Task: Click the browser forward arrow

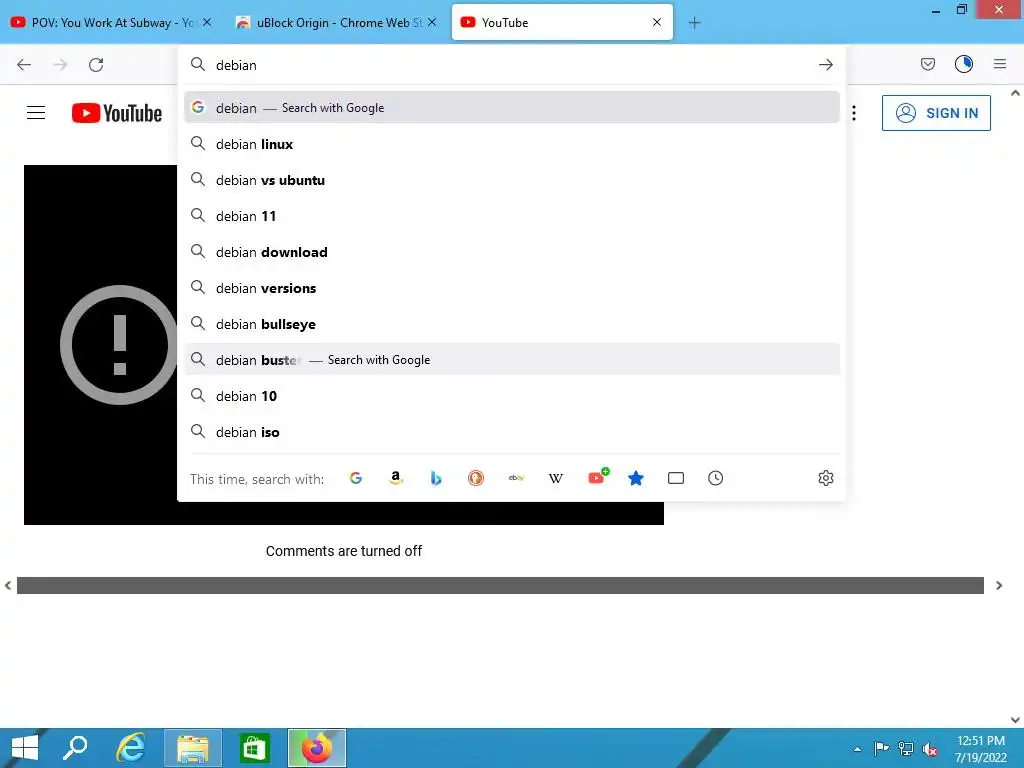Action: click(x=60, y=64)
